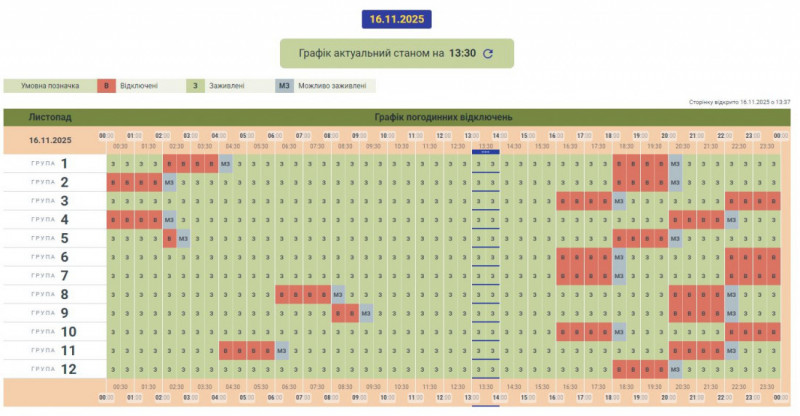The image size is (800, 416).
Task: Click the Графік погодинних відключень header
Action: pos(443,117)
